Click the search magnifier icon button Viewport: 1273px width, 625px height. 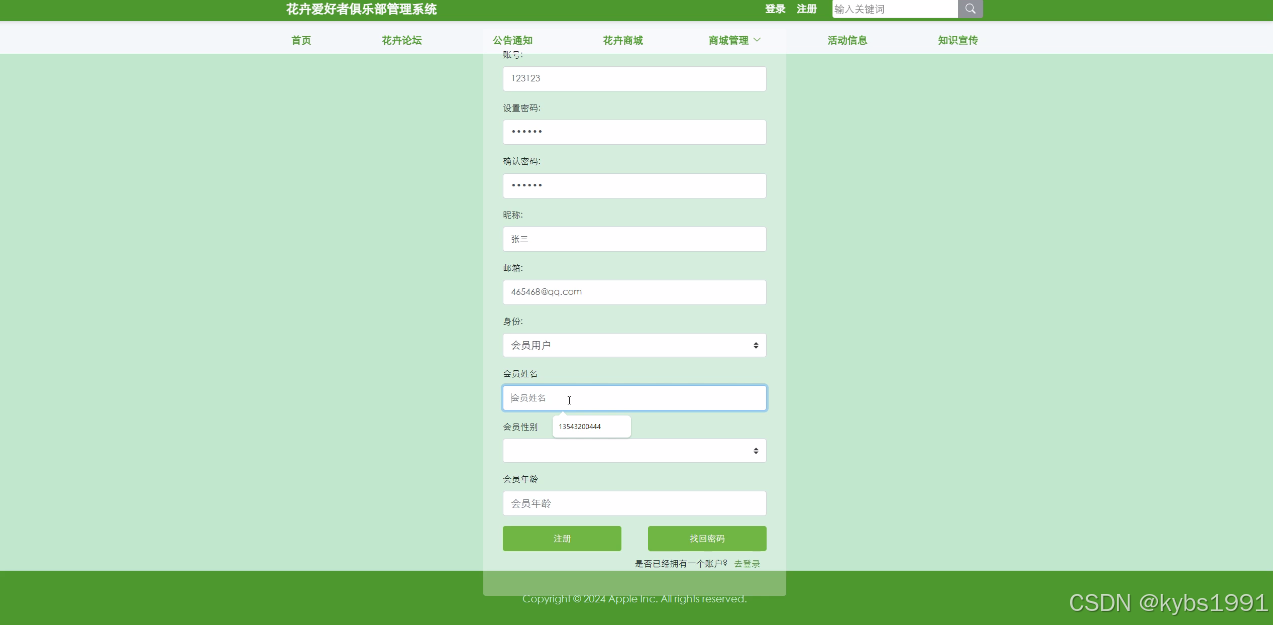pyautogui.click(x=970, y=9)
